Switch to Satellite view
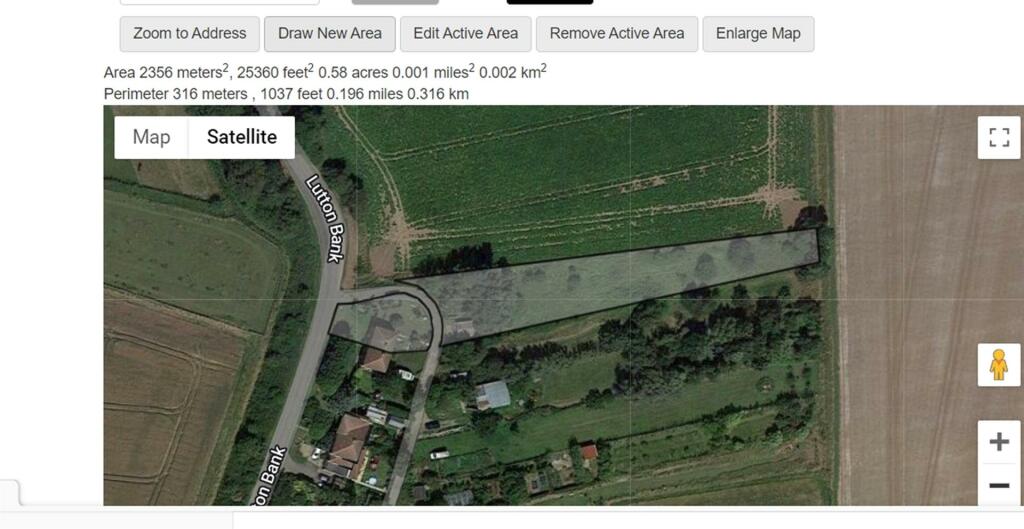 pyautogui.click(x=242, y=137)
